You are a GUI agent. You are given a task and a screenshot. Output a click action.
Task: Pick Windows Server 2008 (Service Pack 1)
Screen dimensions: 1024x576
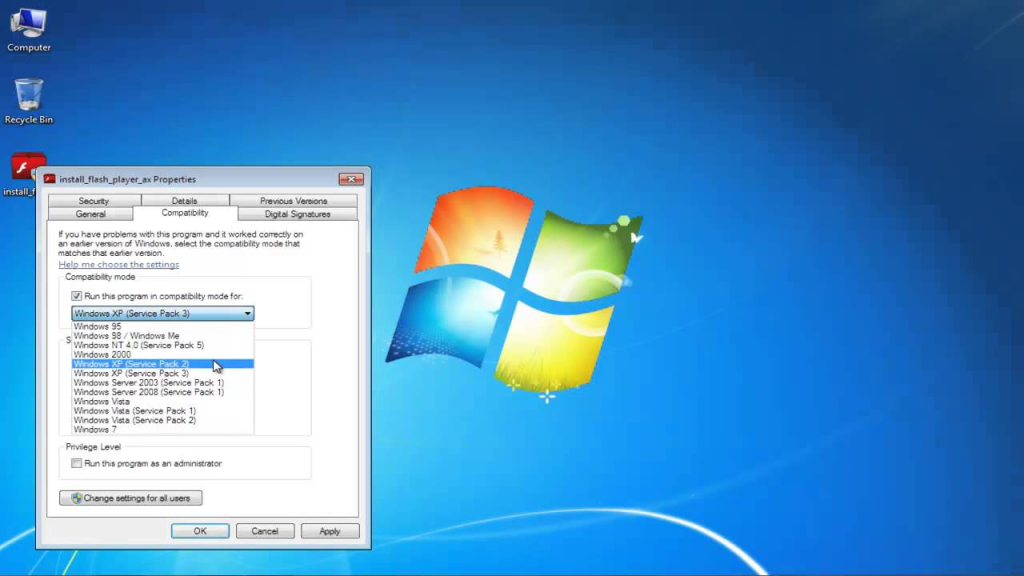(163, 392)
